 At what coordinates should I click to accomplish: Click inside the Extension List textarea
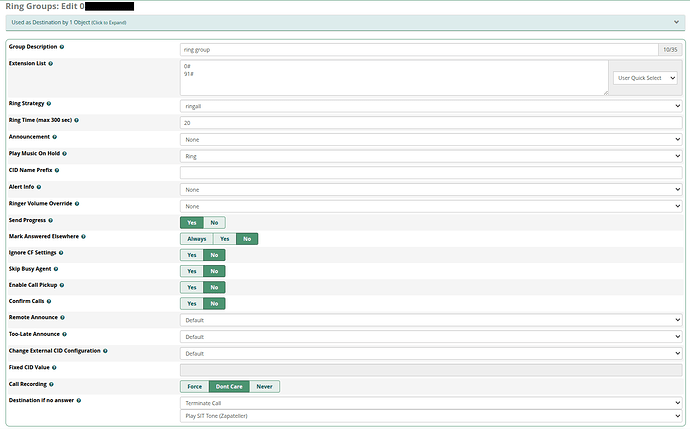tap(394, 78)
